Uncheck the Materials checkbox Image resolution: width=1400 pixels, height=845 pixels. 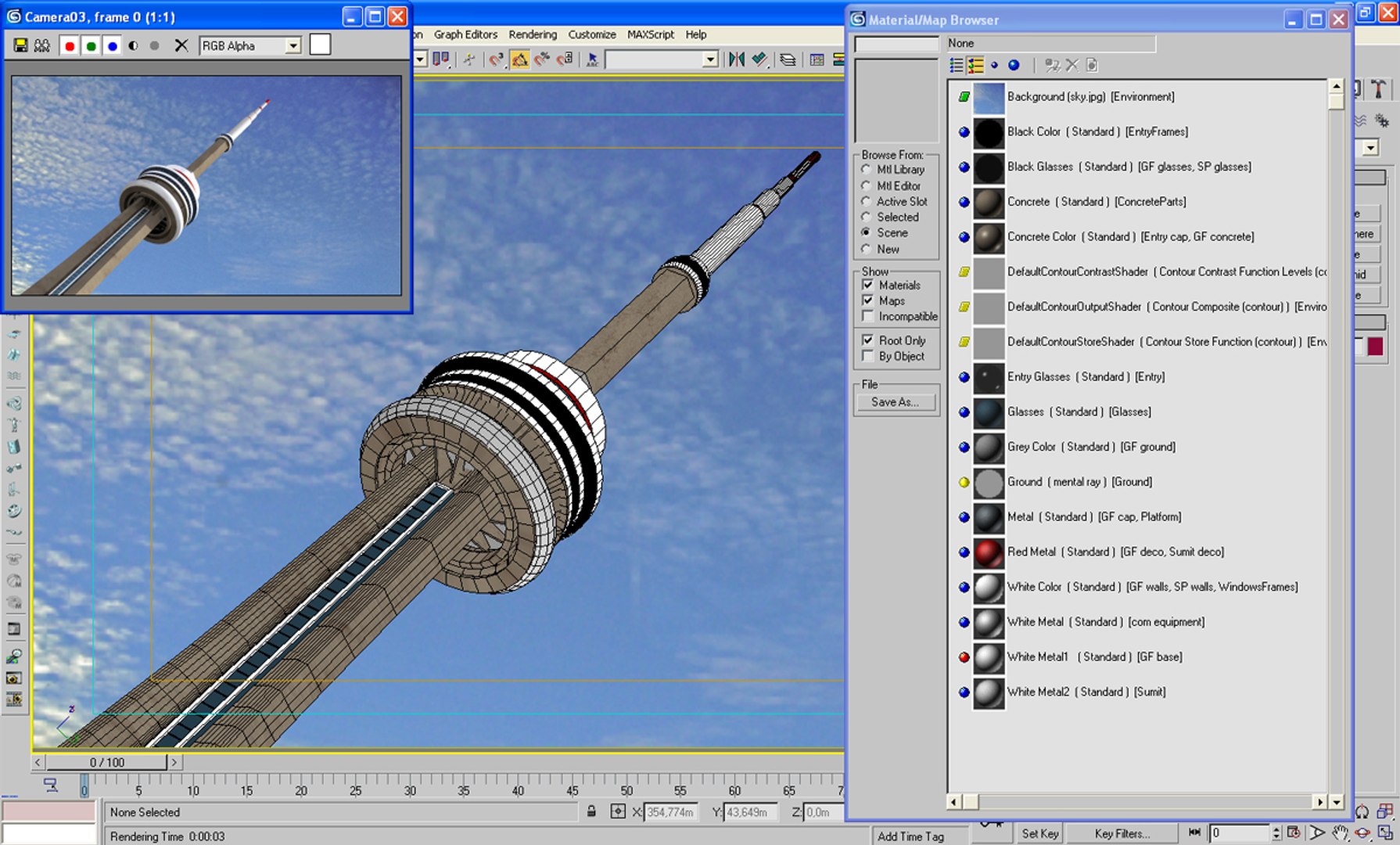pyautogui.click(x=867, y=285)
